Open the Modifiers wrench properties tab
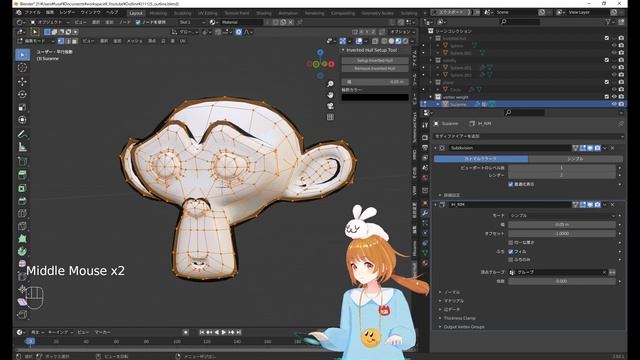640x360 pixels. [425, 213]
